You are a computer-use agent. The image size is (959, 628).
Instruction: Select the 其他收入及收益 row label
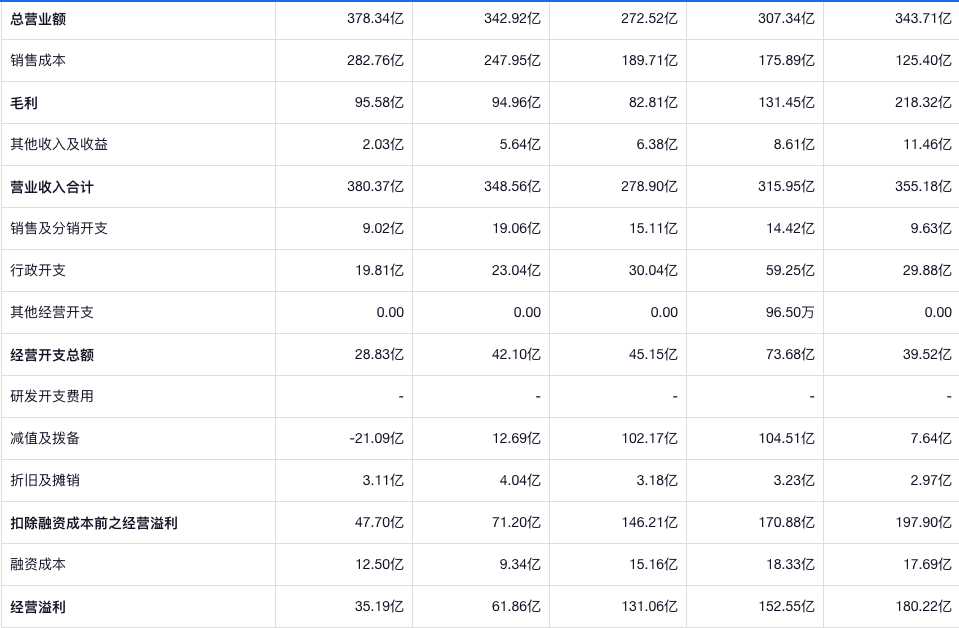(x=59, y=145)
